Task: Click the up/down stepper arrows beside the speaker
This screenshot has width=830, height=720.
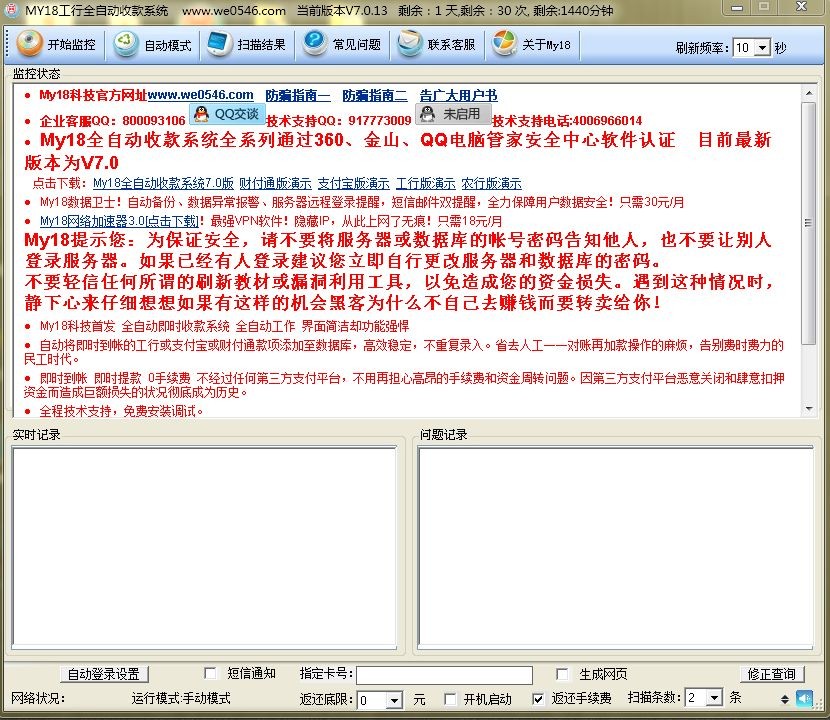Action: 785,699
